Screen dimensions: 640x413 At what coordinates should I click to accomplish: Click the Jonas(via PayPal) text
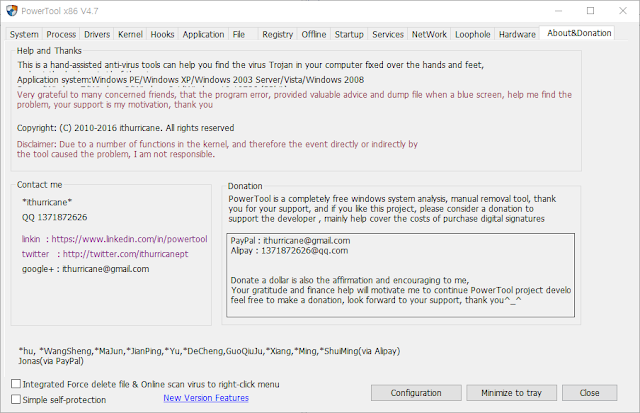(51, 361)
